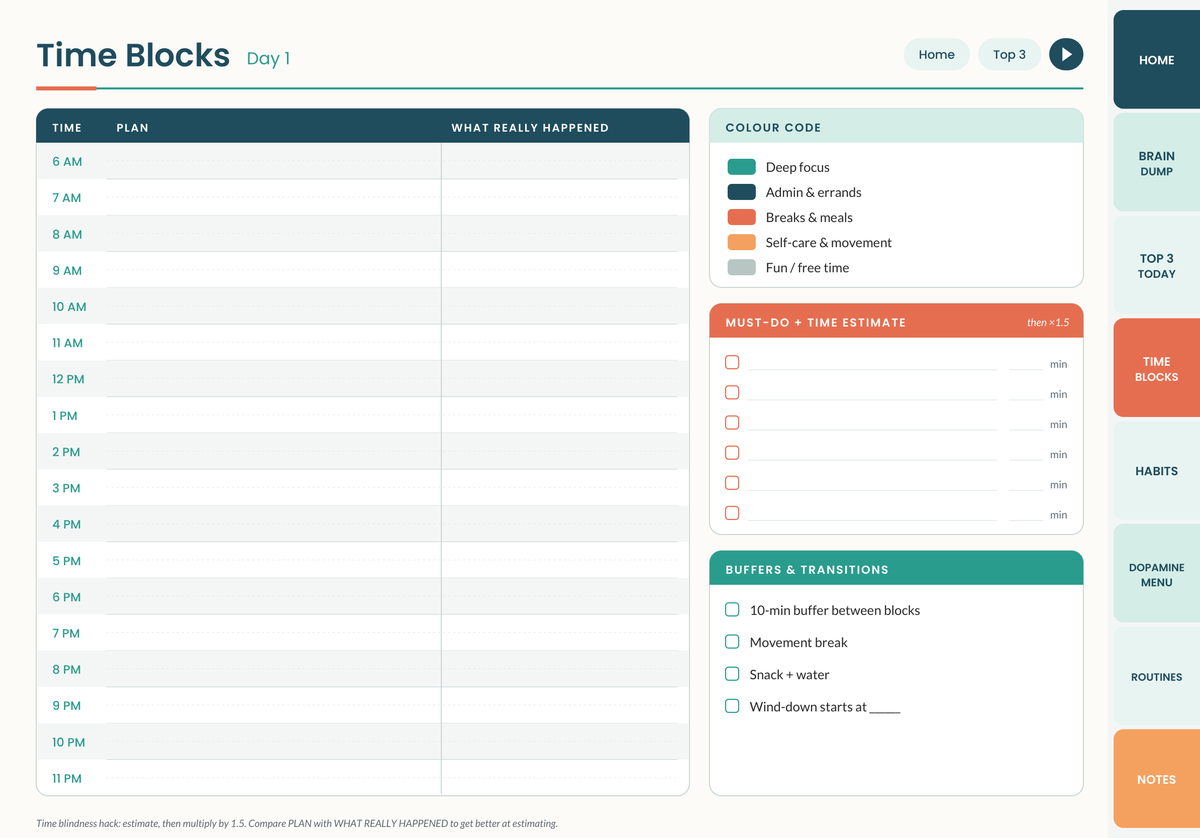The image size is (1200, 838).
Task: Select the Admin & errands navy swatch
Action: [741, 192]
